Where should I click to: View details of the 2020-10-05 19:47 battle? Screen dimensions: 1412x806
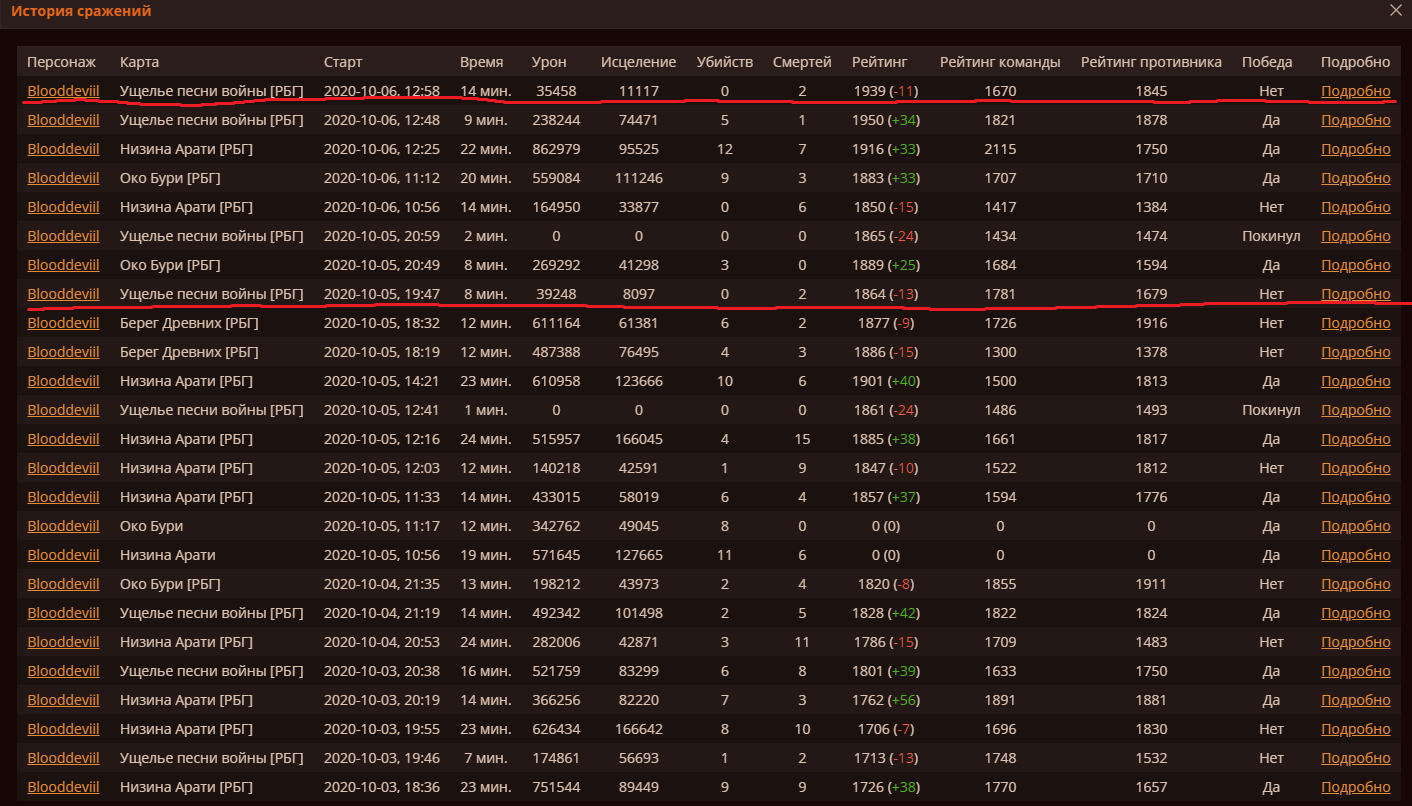1355,294
